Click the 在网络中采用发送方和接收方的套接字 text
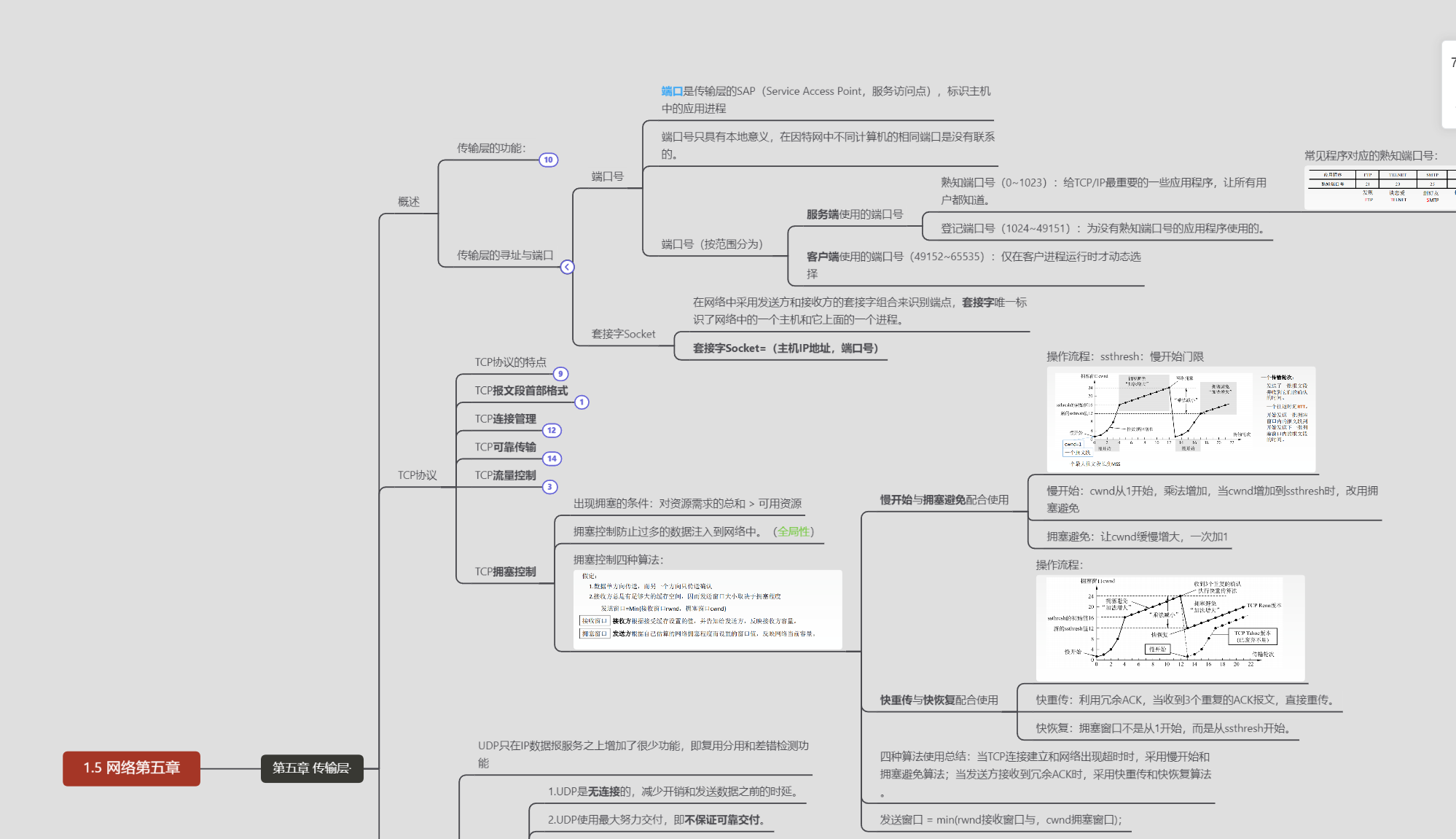The width and height of the screenshot is (1456, 839). pyautogui.click(x=860, y=311)
